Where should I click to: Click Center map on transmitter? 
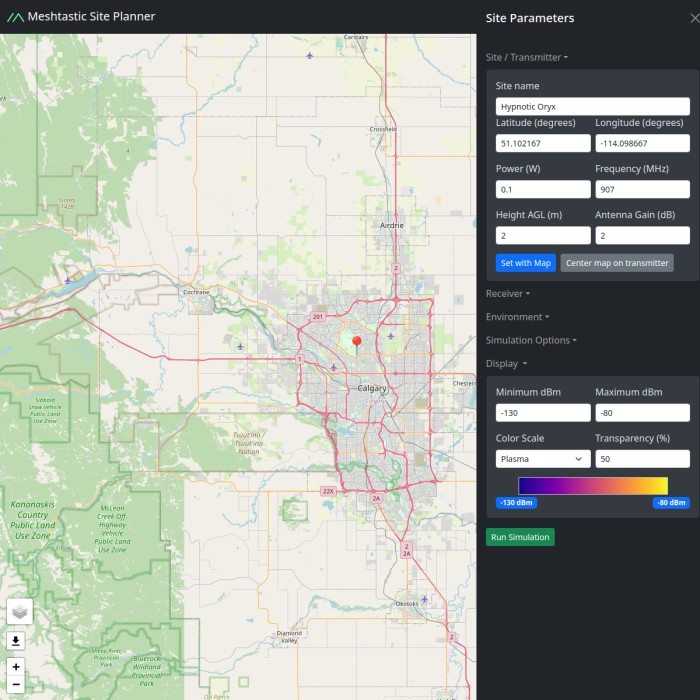coord(616,263)
